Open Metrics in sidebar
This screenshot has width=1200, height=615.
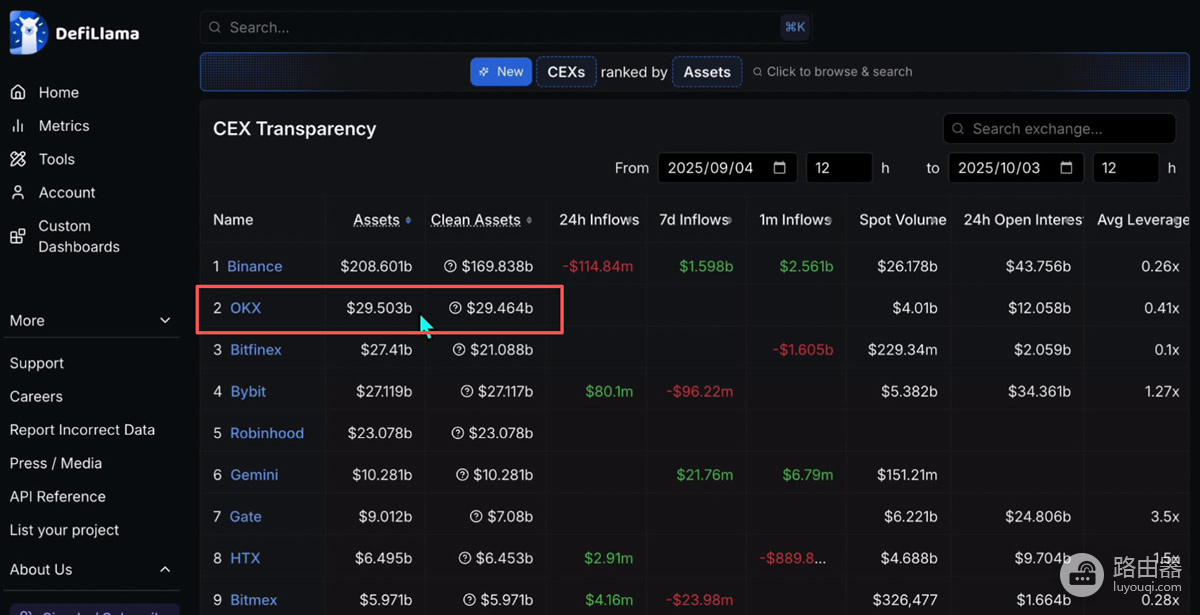pos(64,126)
